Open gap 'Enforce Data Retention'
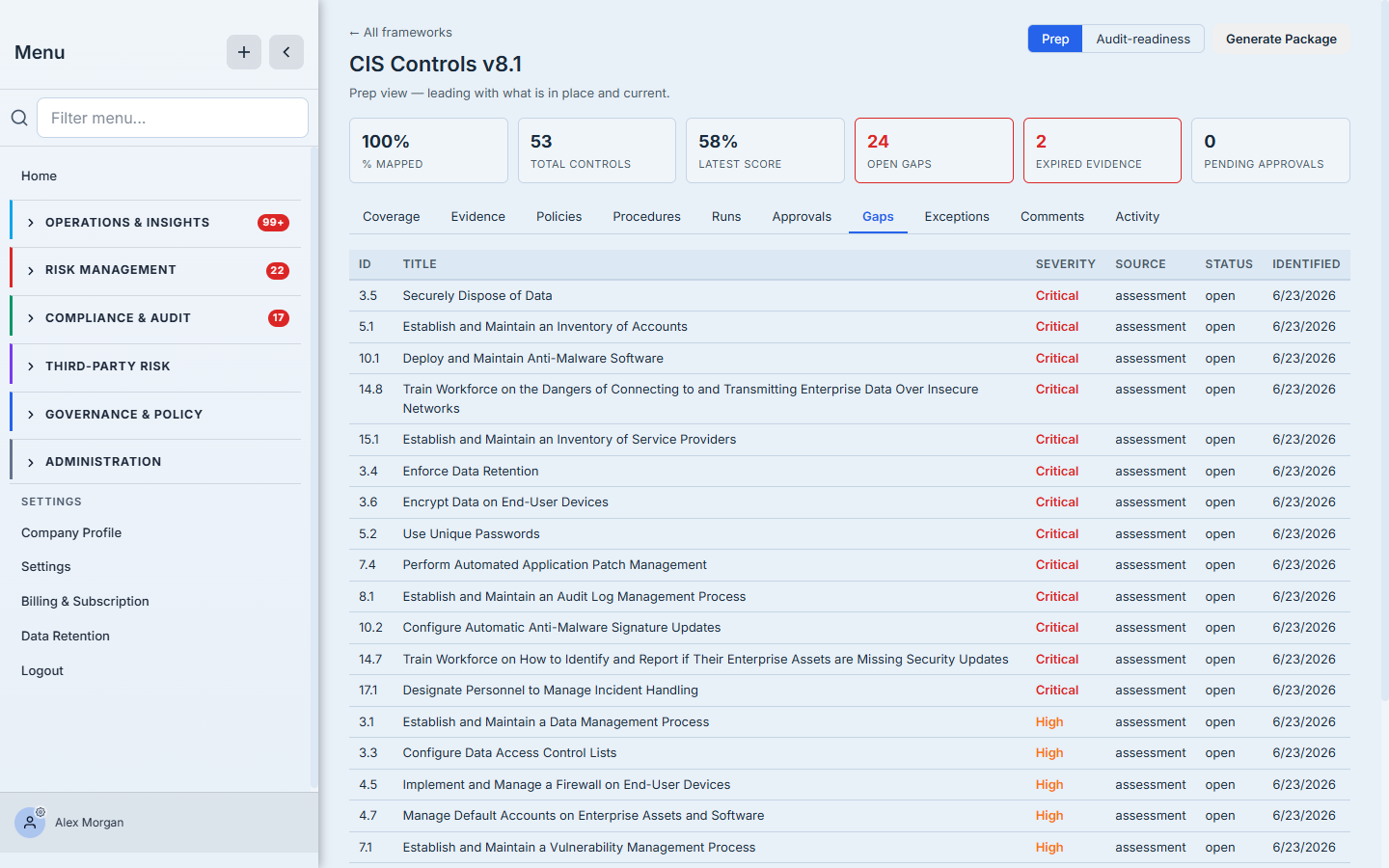 (471, 472)
